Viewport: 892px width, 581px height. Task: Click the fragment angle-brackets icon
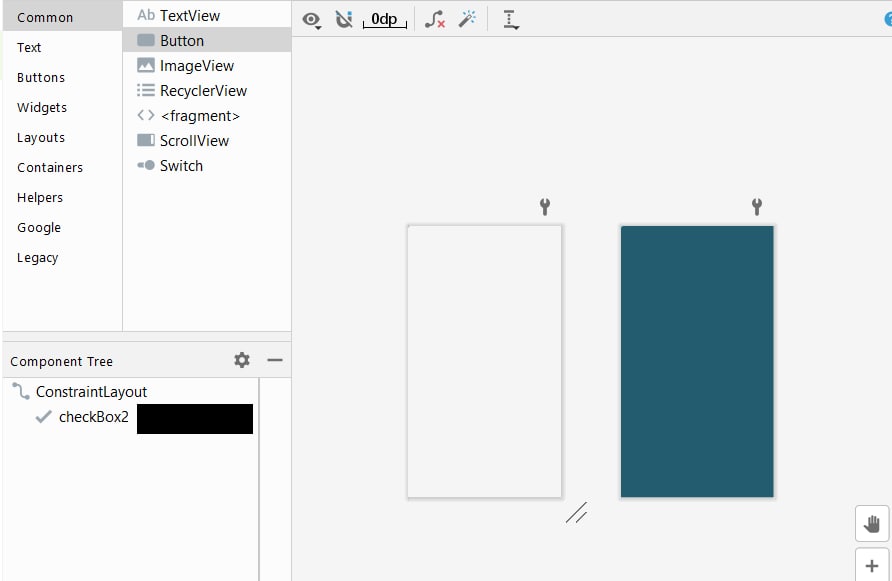[146, 115]
